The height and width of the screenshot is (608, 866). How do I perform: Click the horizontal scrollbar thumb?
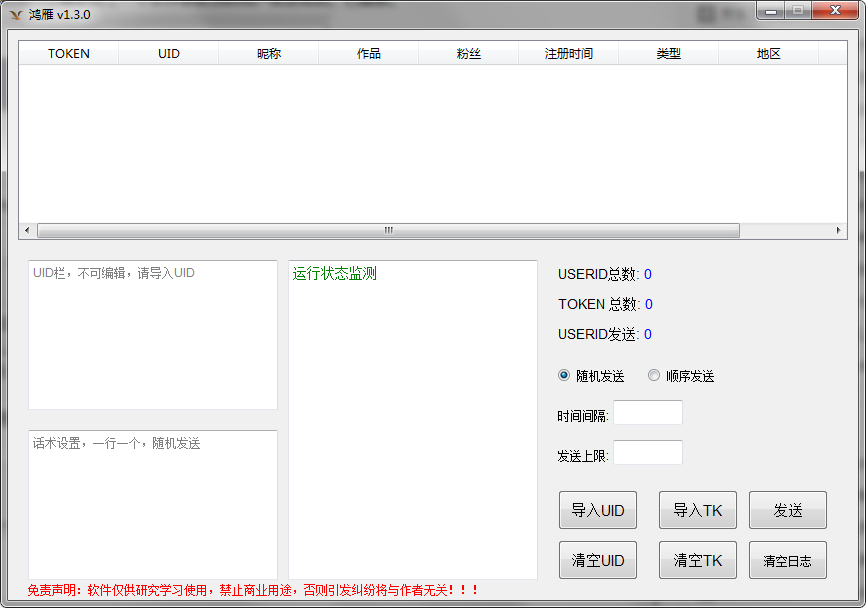(388, 230)
